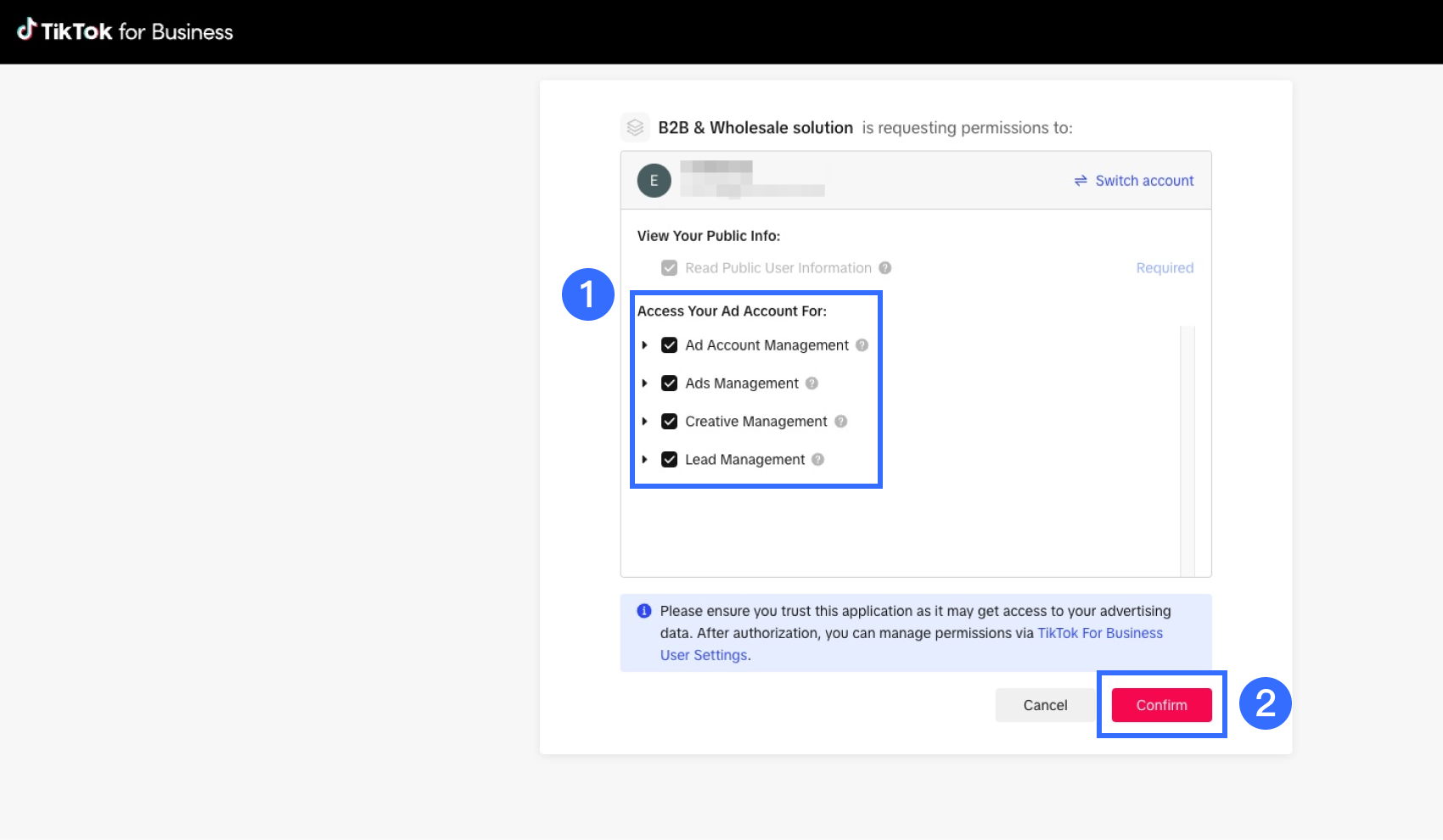1443x840 pixels.
Task: Expand the Lead Management permissions
Action: click(x=645, y=460)
